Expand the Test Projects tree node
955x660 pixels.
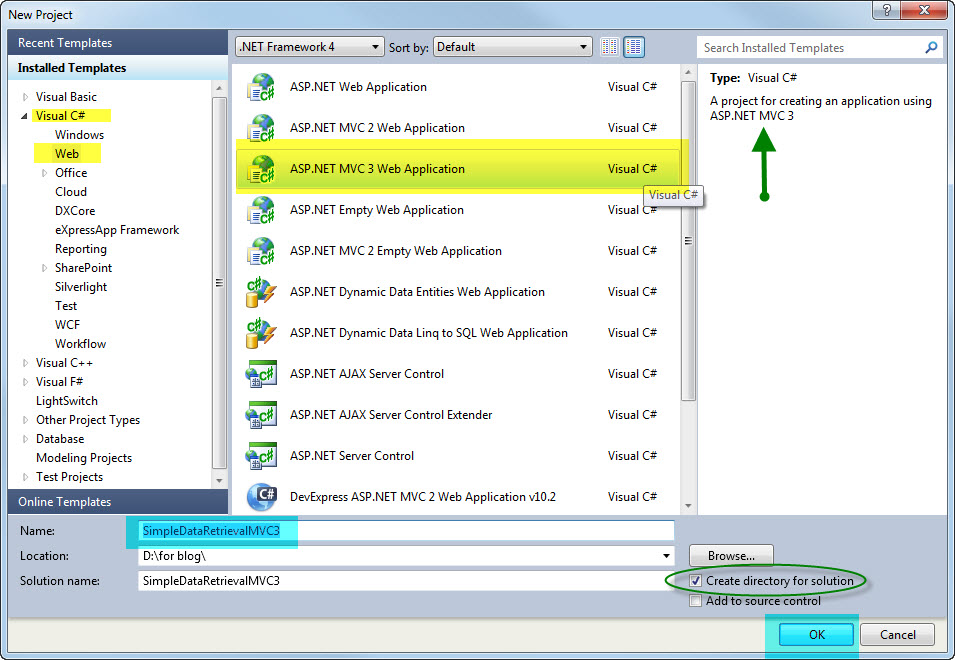pos(25,477)
